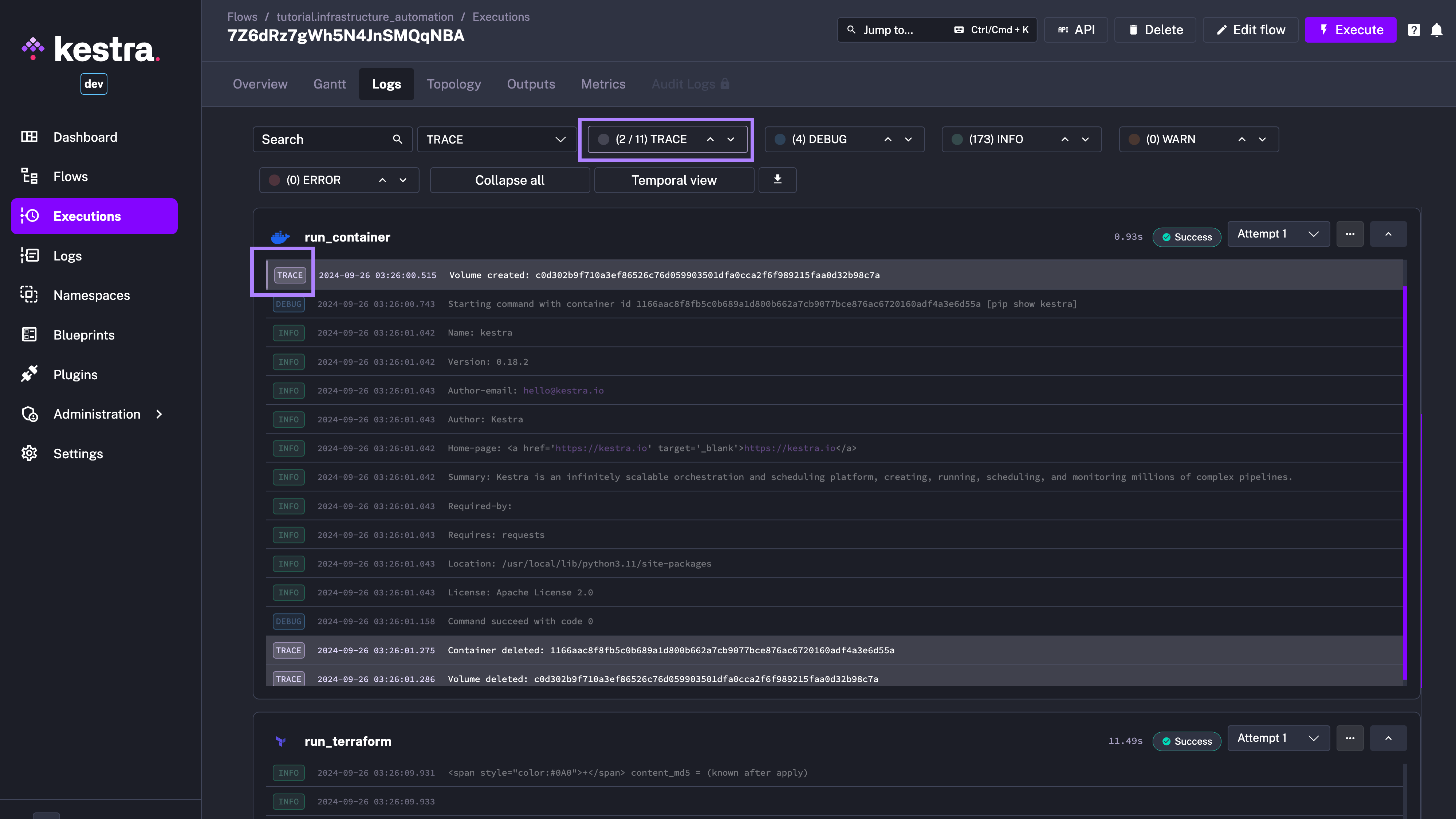
Task: Jump to previous INFO log entry
Action: coord(1065,139)
